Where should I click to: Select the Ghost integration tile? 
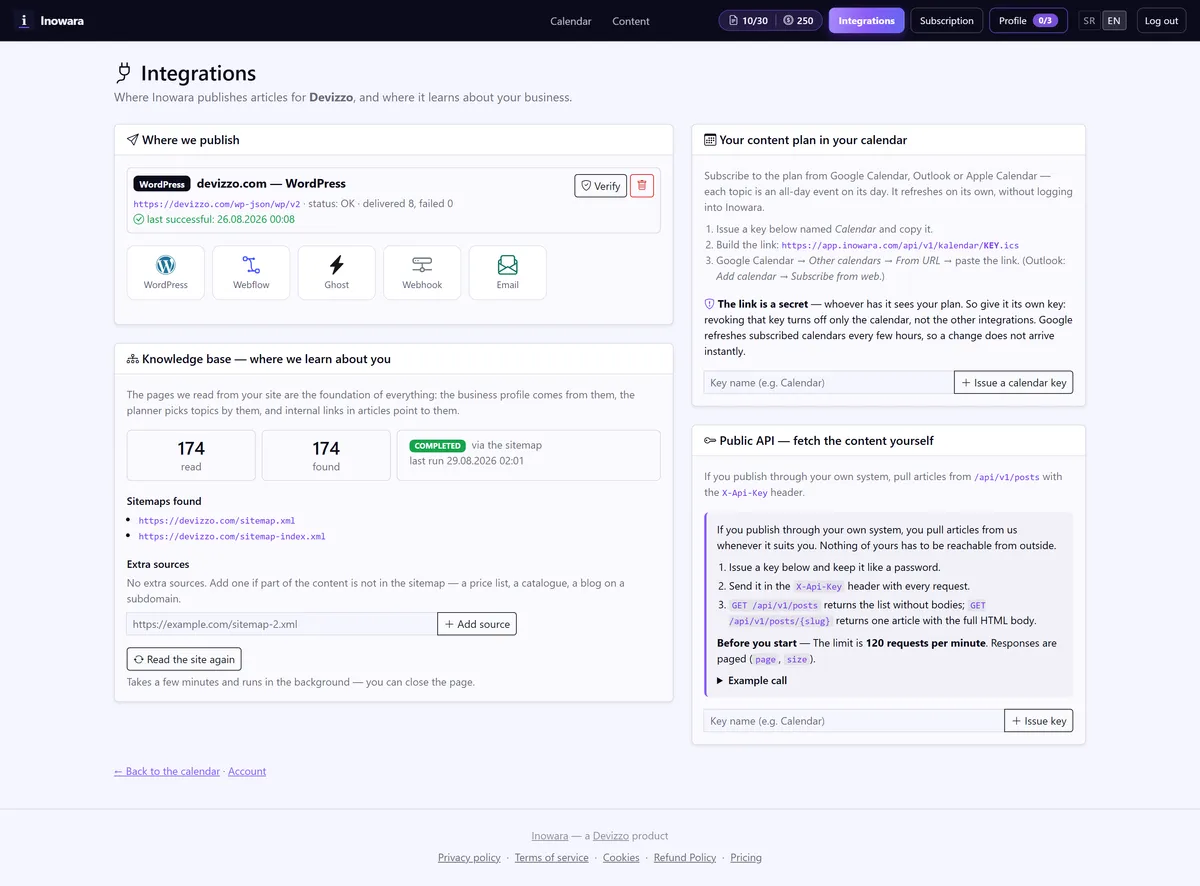[x=337, y=272]
